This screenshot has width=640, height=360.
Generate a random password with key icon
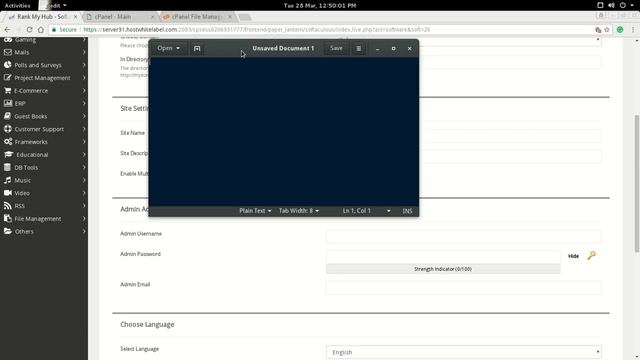(x=591, y=256)
